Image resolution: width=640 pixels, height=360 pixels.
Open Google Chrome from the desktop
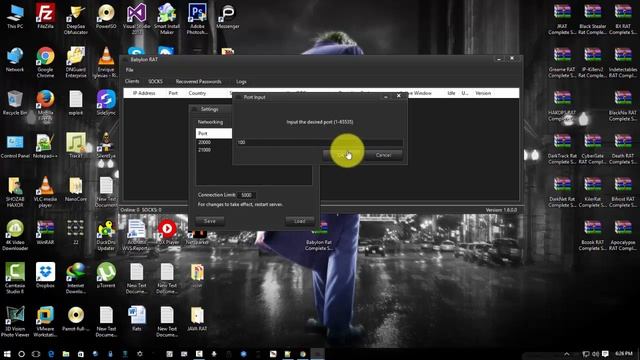(x=45, y=62)
